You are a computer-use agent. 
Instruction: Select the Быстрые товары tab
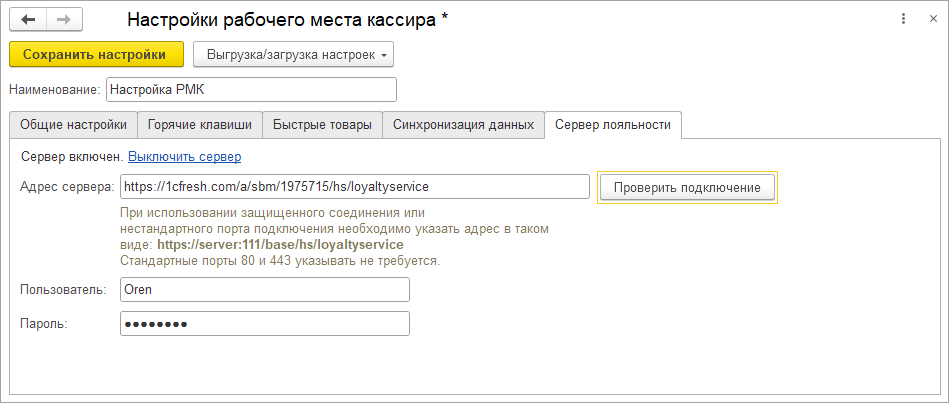(323, 125)
